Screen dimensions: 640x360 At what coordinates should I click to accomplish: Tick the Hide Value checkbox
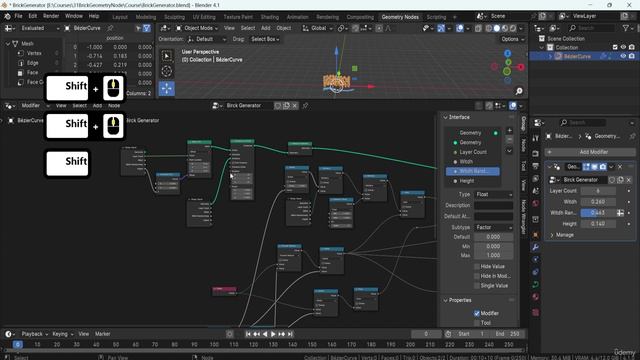477,267
